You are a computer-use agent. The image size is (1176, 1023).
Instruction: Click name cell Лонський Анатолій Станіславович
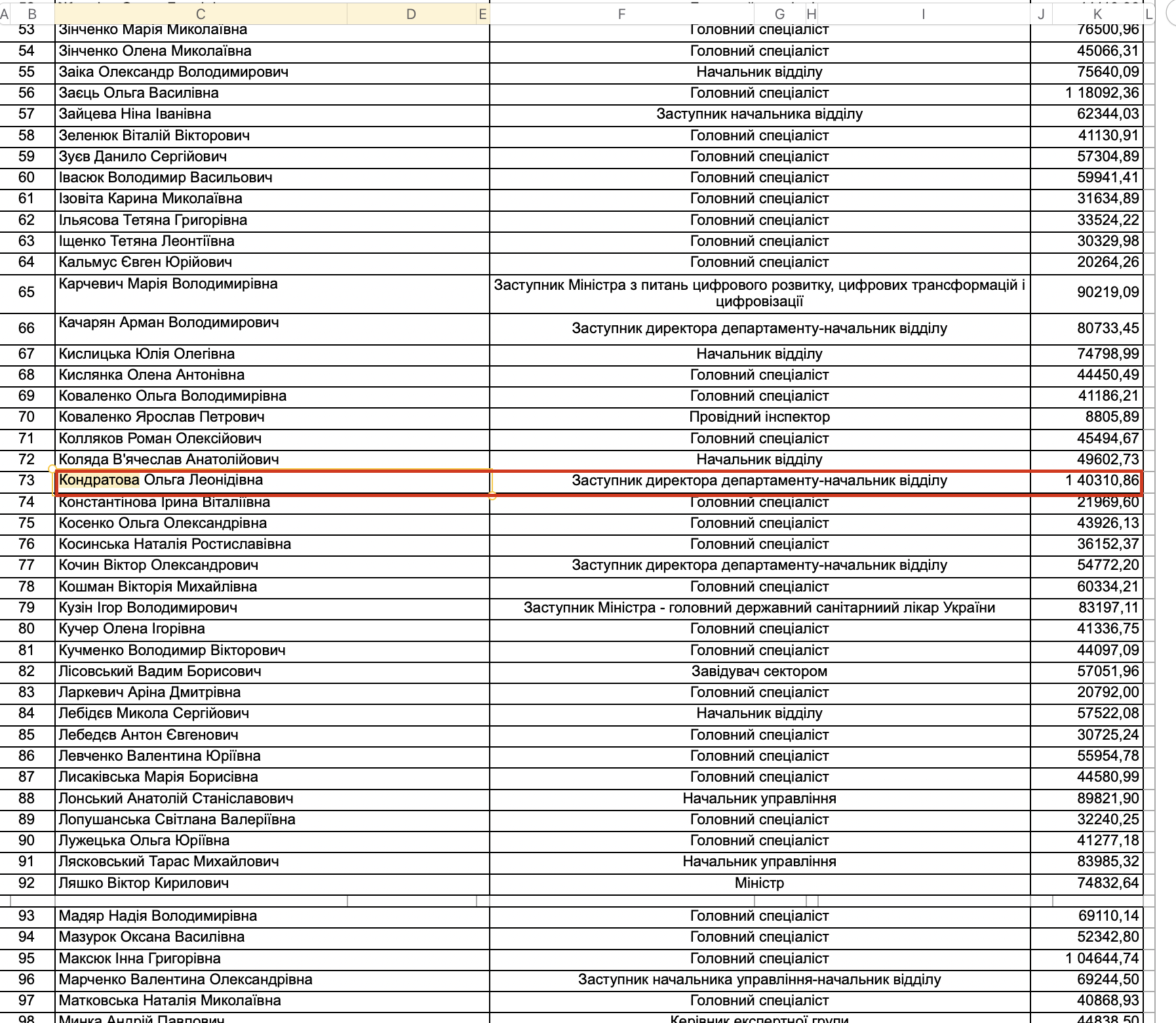click(x=272, y=799)
